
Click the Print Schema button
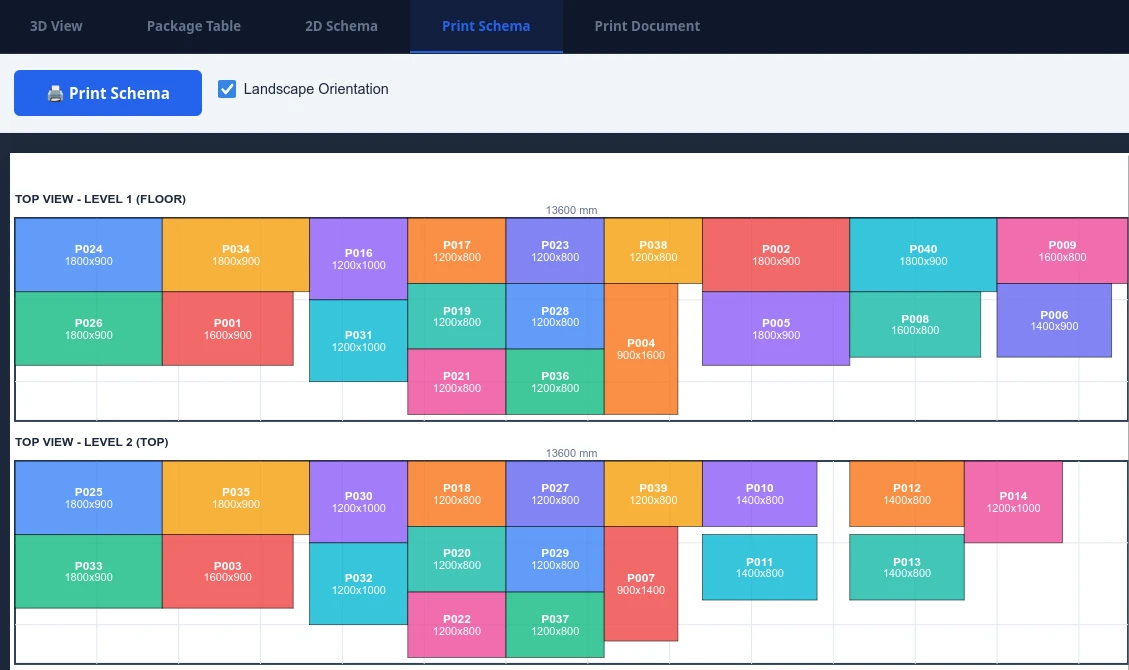(x=108, y=93)
